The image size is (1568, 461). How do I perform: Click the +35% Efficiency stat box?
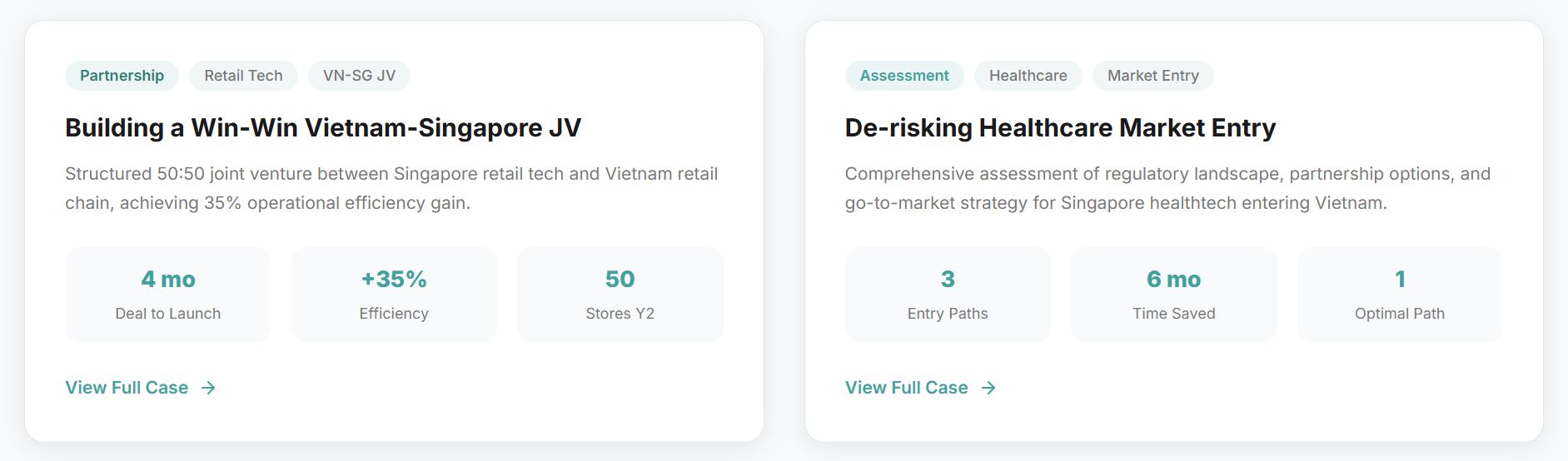coord(394,295)
